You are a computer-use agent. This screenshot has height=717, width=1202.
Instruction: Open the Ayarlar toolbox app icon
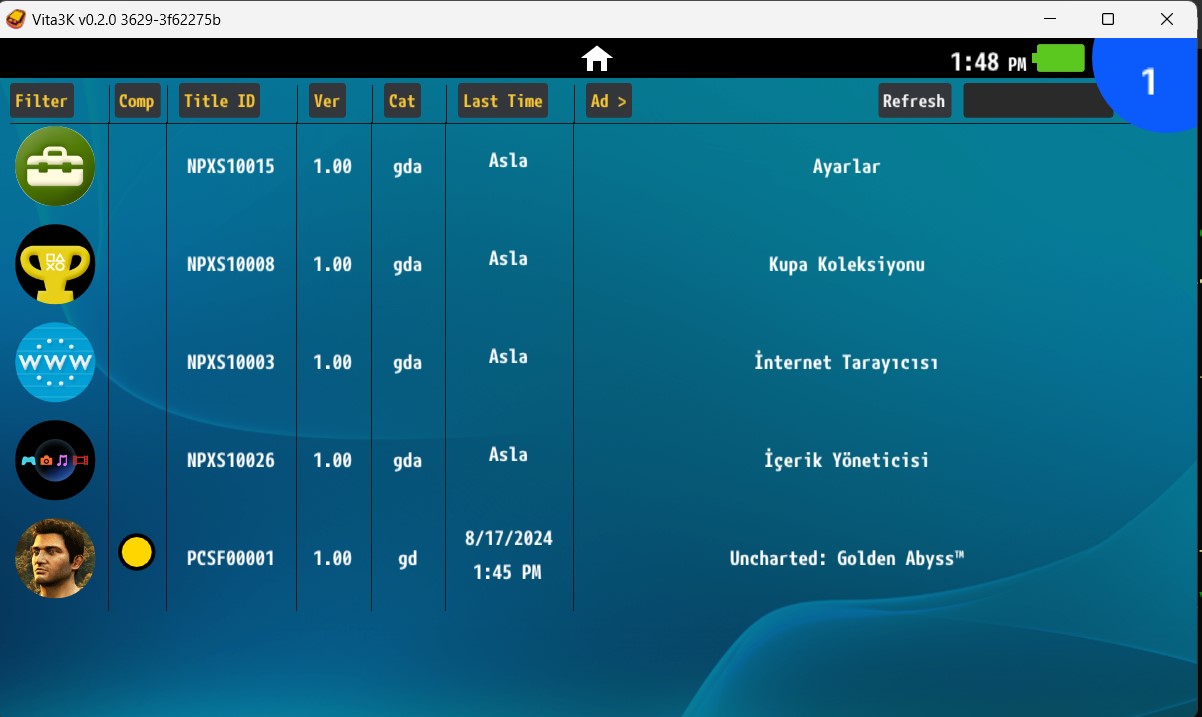point(55,167)
